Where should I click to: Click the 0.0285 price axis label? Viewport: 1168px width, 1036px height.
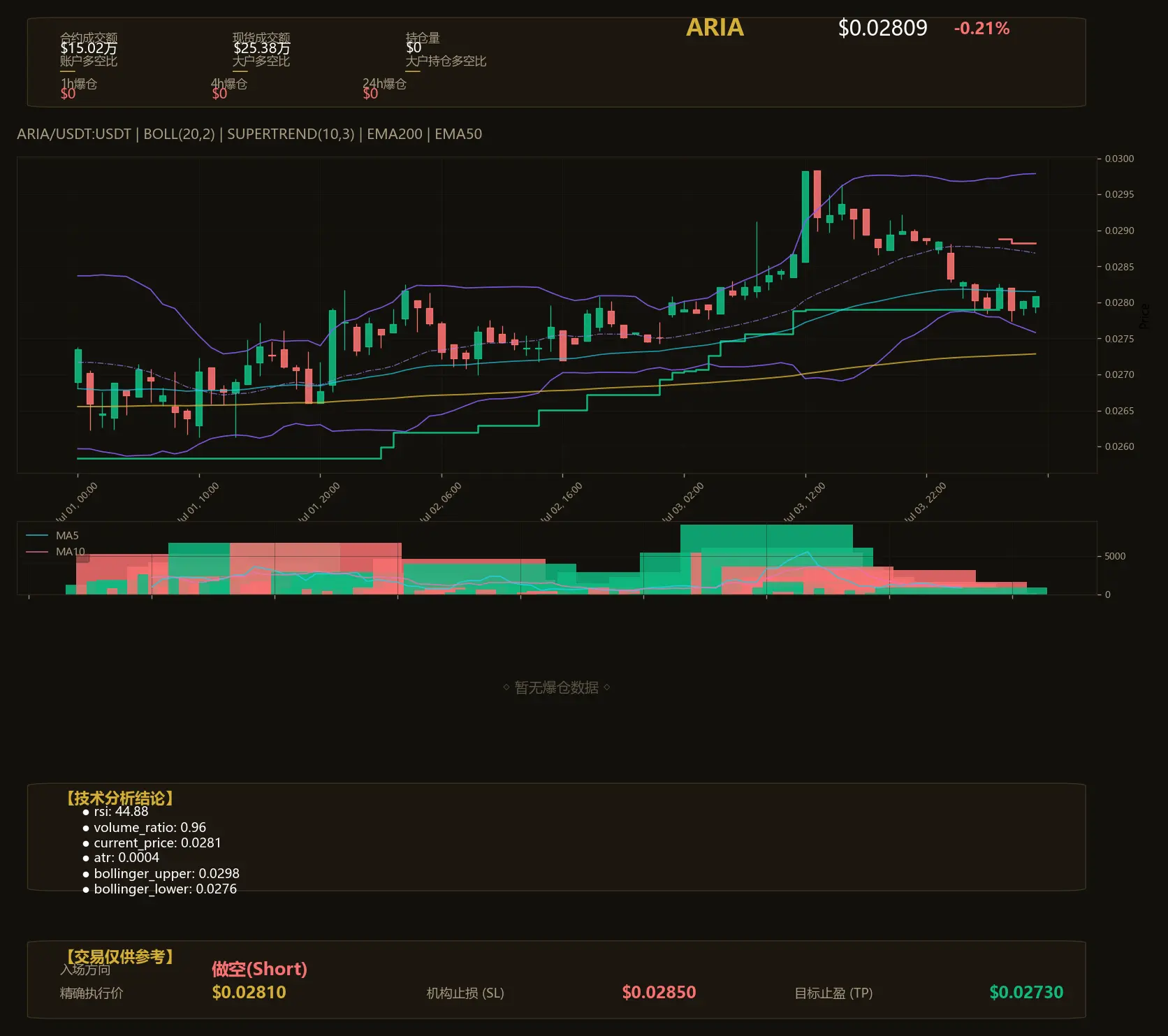click(x=1119, y=267)
